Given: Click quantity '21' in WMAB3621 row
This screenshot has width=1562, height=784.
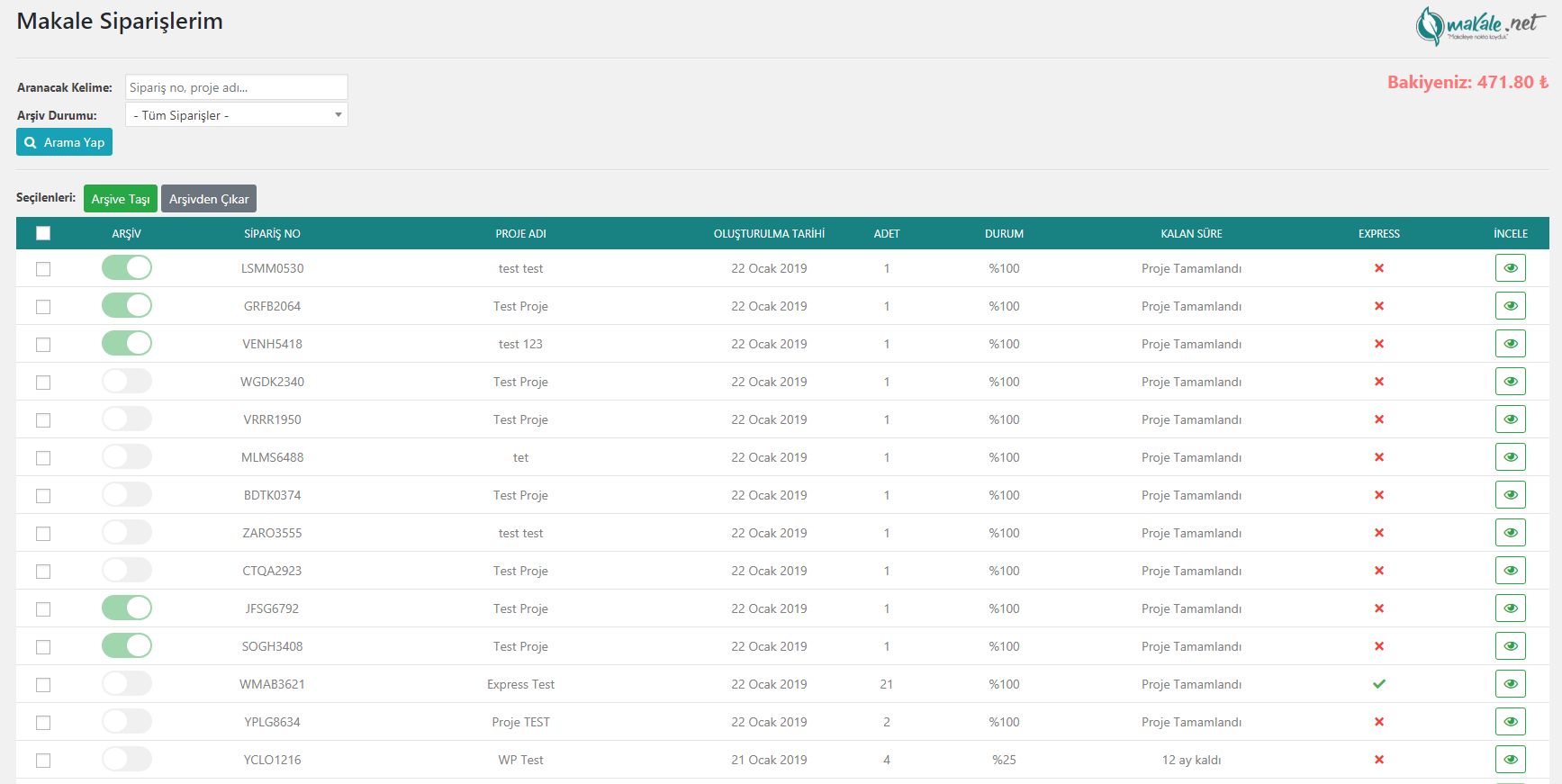Looking at the screenshot, I should 887,684.
